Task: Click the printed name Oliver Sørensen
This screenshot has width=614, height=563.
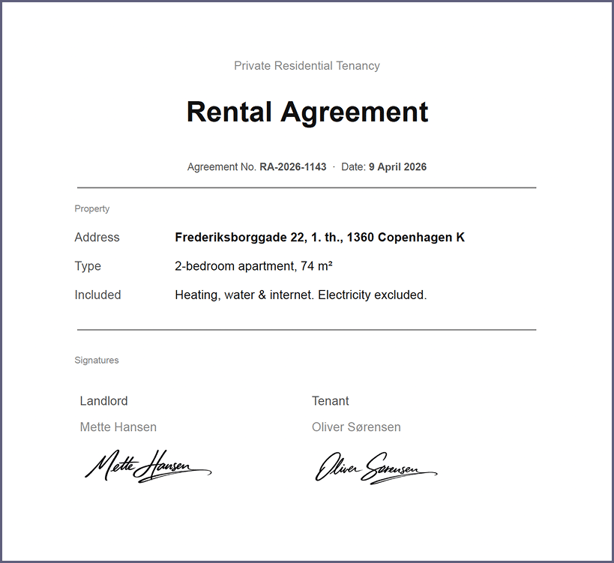Action: click(x=356, y=427)
